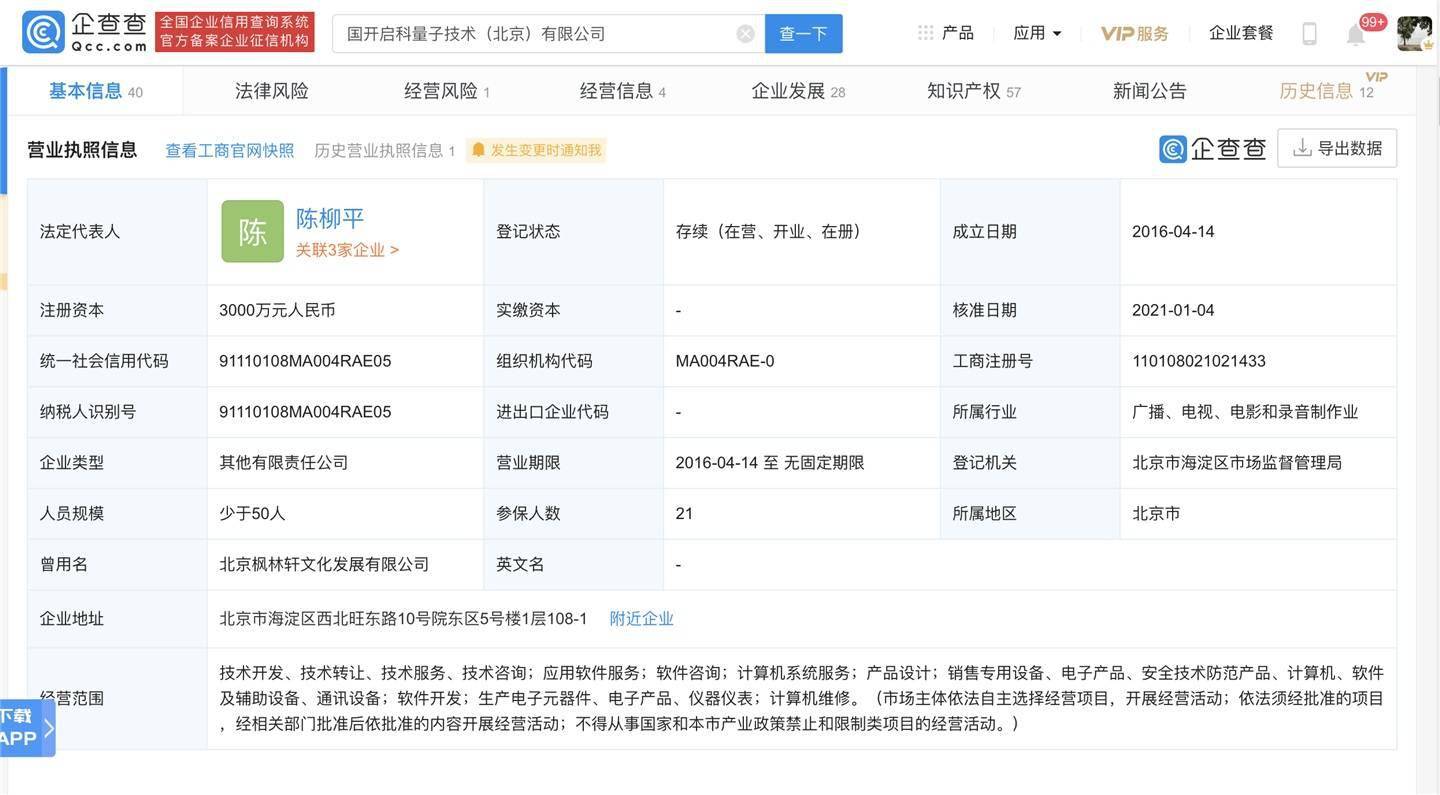1440x795 pixels.
Task: Select registered capital 3000万元人民币
Action: (277, 310)
